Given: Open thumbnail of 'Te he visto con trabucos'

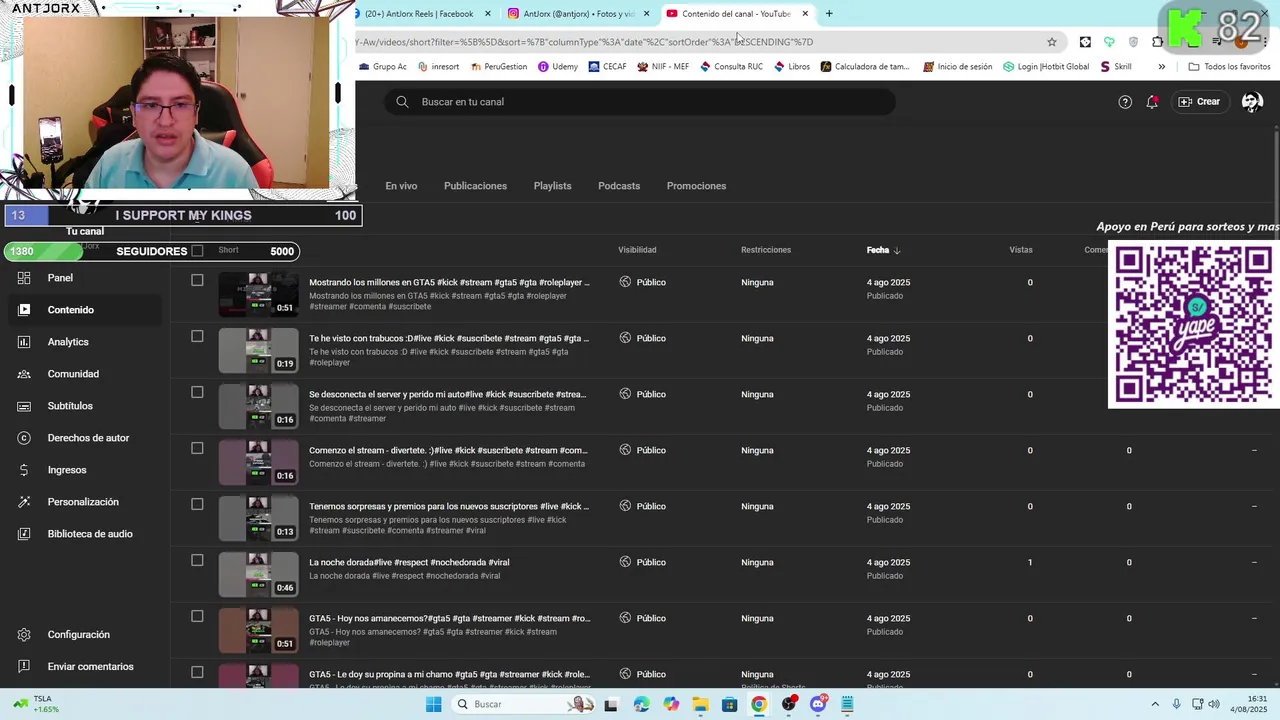Looking at the screenshot, I should click(258, 350).
